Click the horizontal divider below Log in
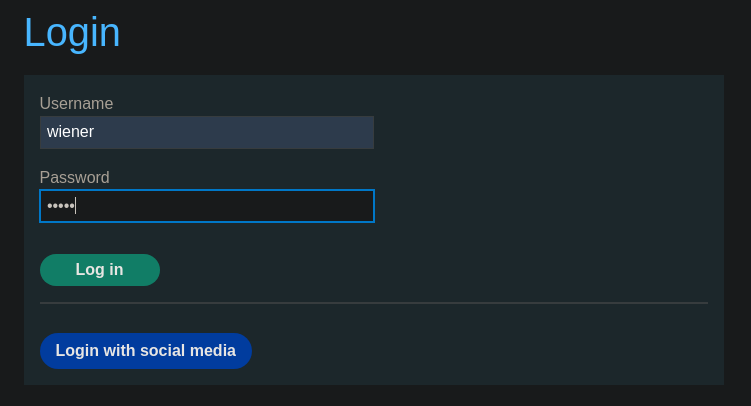The image size is (751, 406). pos(373,303)
